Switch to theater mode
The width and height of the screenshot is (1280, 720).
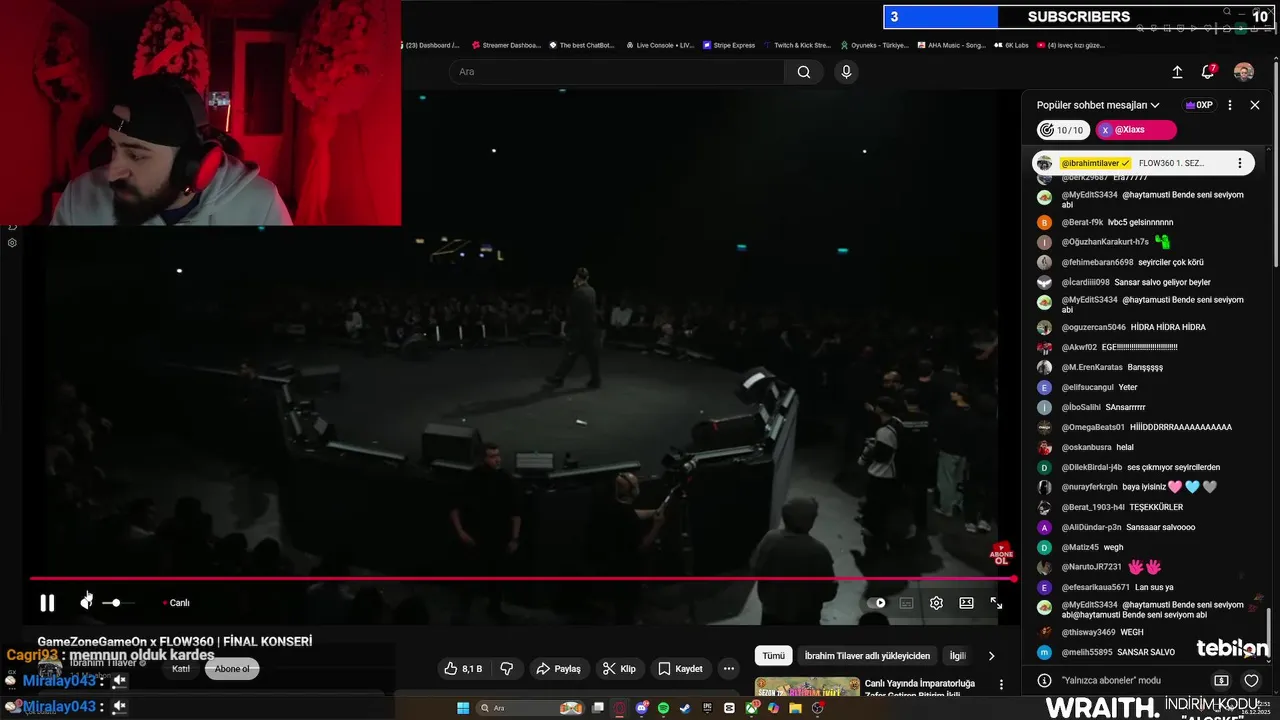[x=966, y=603]
